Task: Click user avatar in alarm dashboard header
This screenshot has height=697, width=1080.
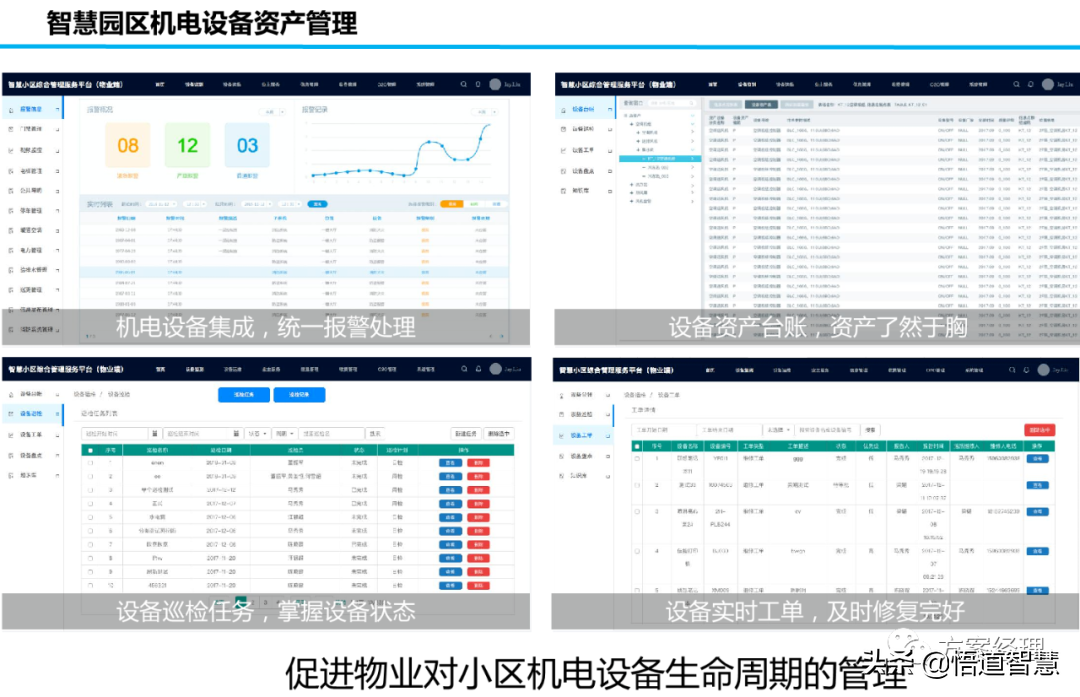Action: click(495, 84)
